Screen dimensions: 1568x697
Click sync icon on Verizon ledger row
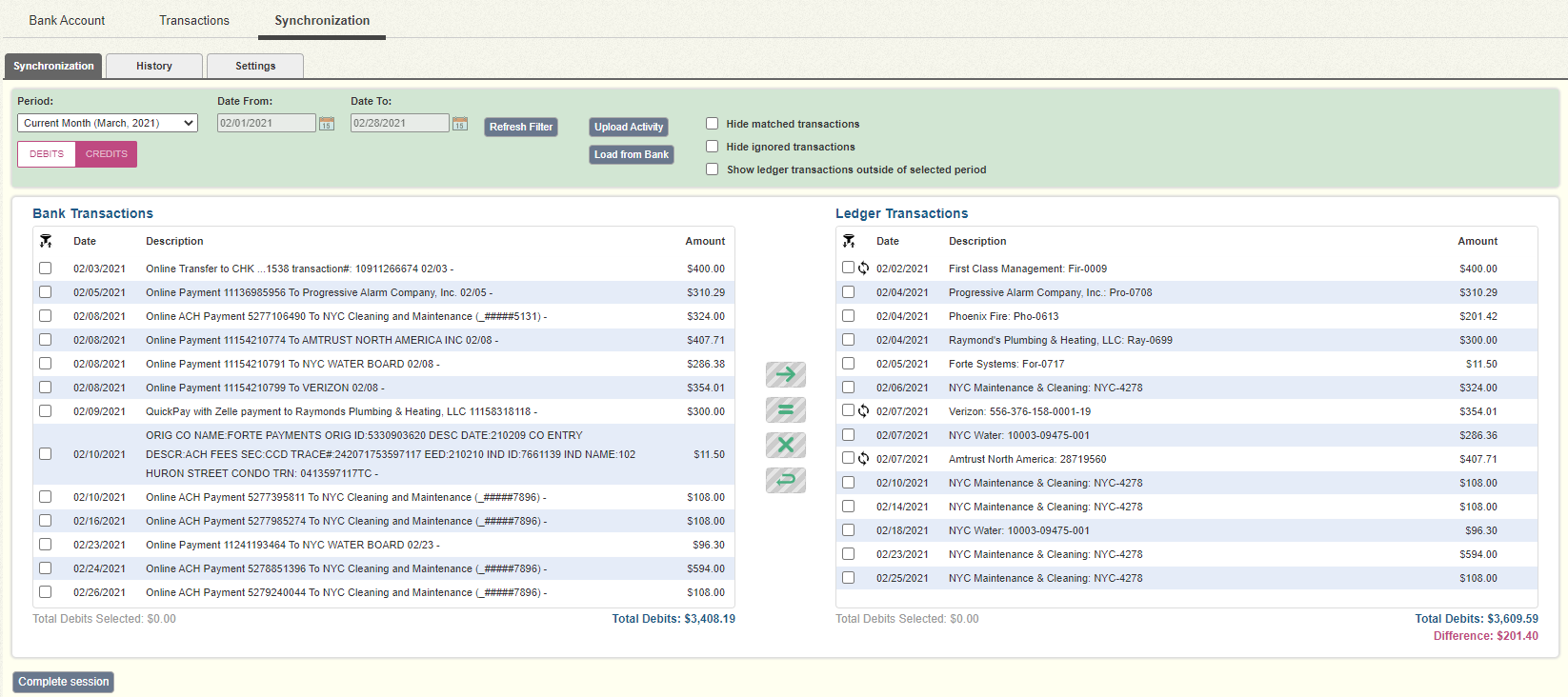pyautogui.click(x=864, y=411)
